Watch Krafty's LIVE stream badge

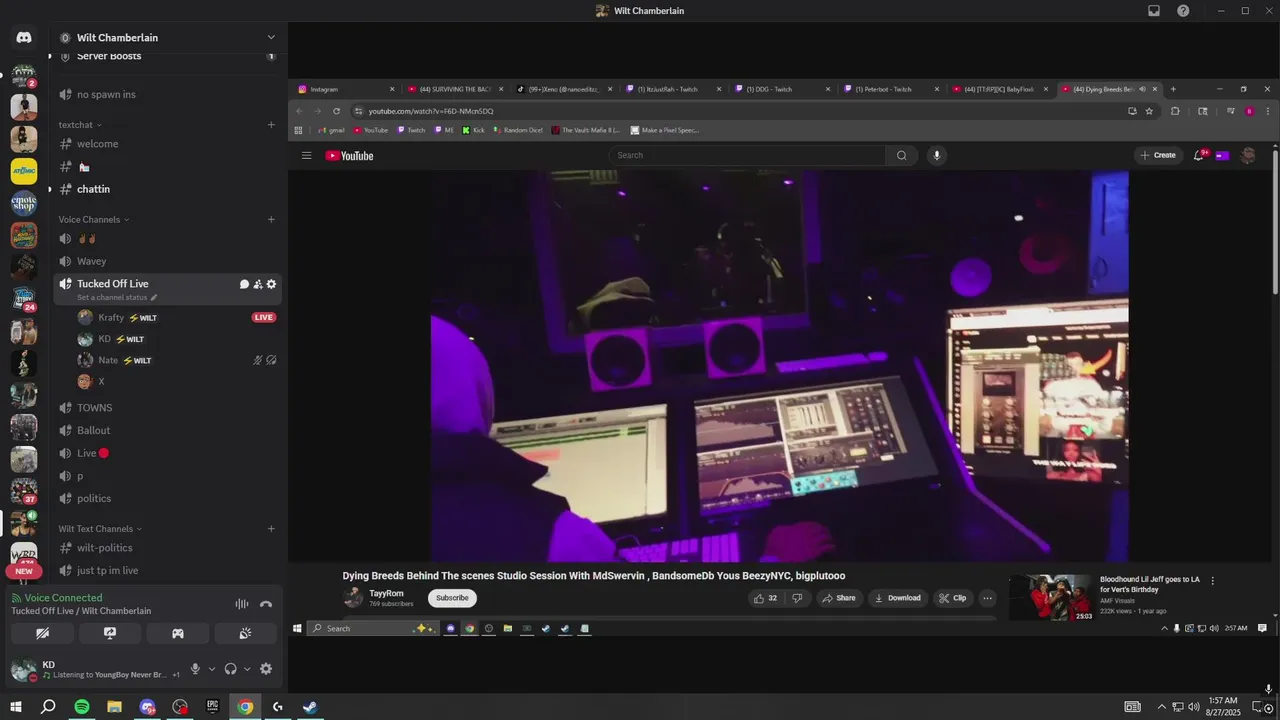[264, 317]
